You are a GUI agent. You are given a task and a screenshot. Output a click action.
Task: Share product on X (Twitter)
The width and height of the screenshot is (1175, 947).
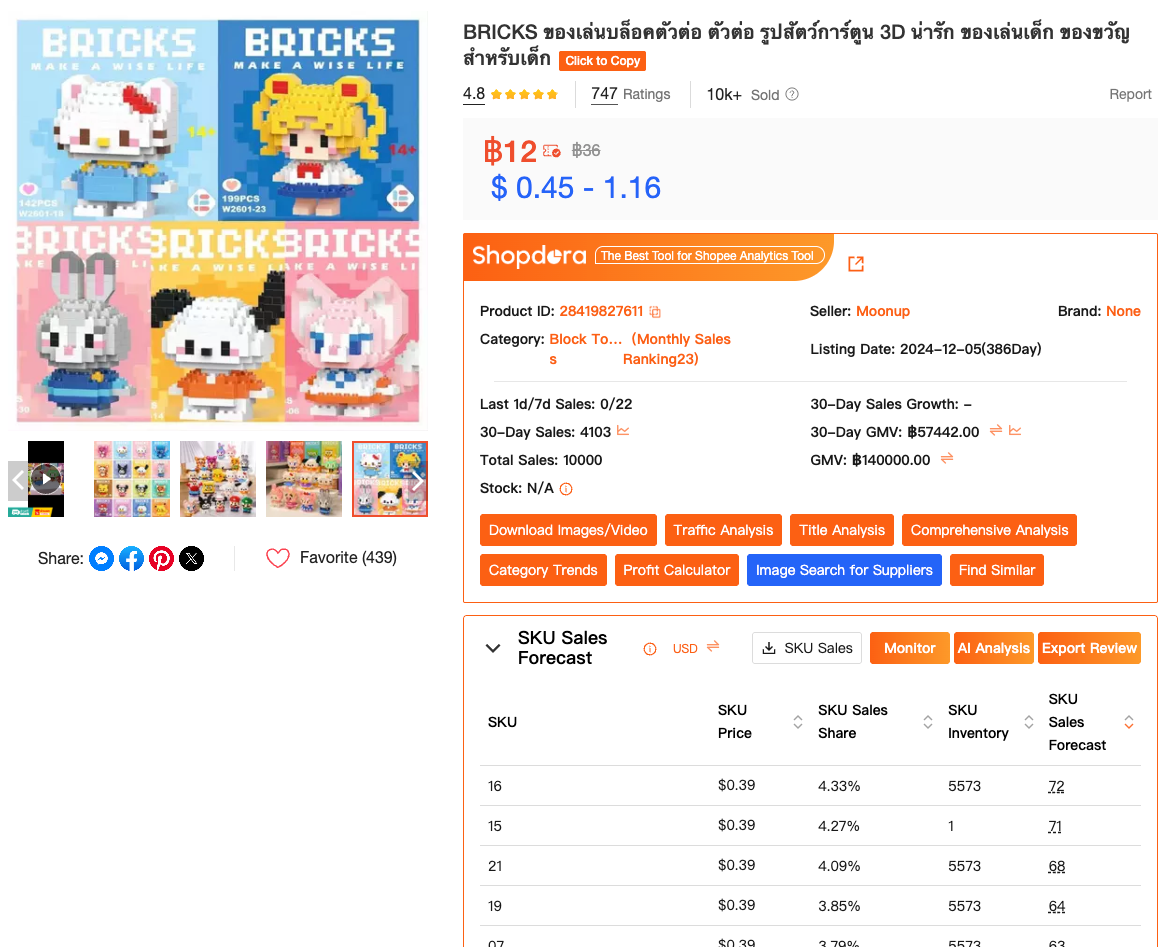click(191, 558)
